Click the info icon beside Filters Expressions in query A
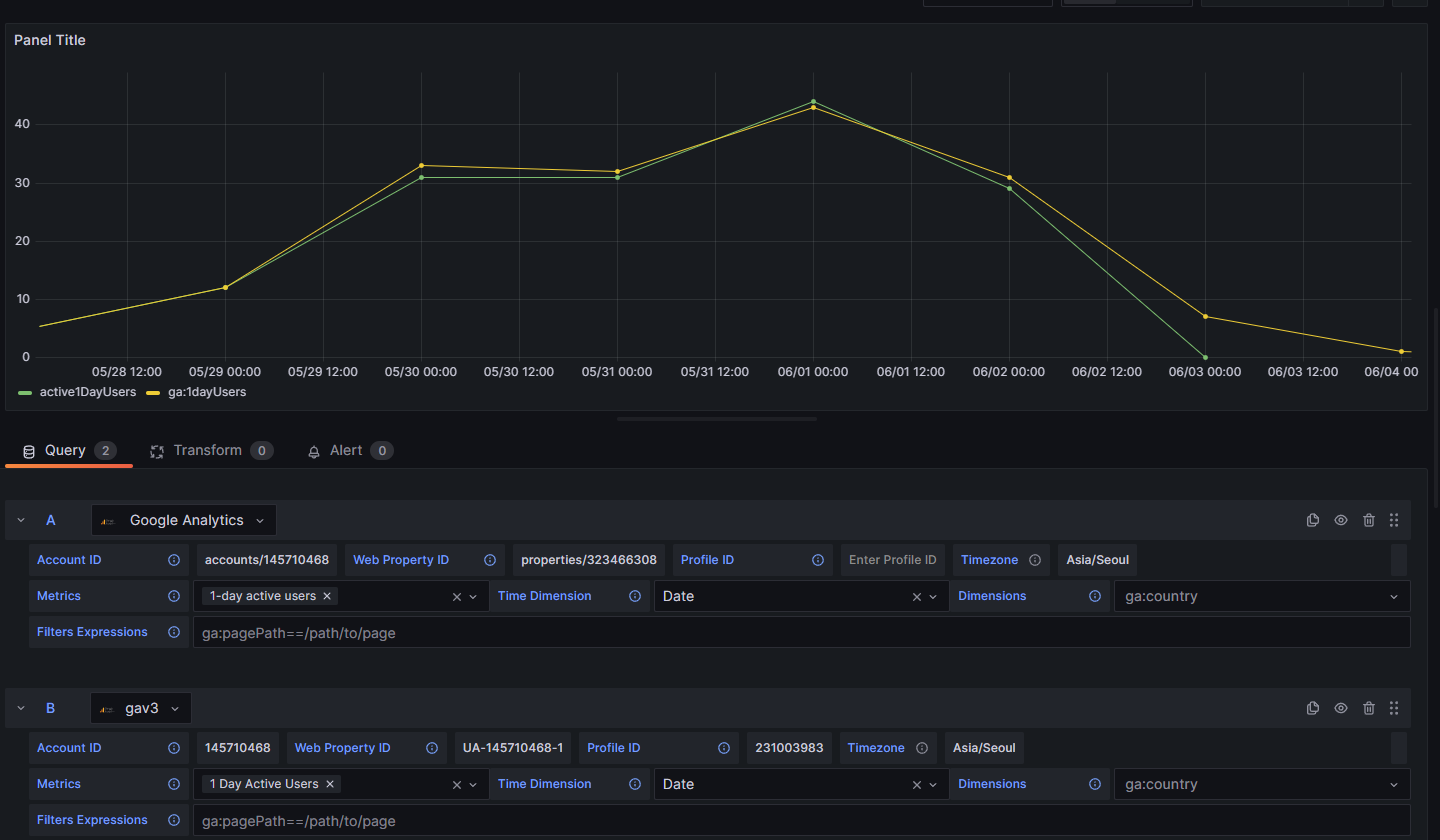1440x840 pixels. point(174,632)
